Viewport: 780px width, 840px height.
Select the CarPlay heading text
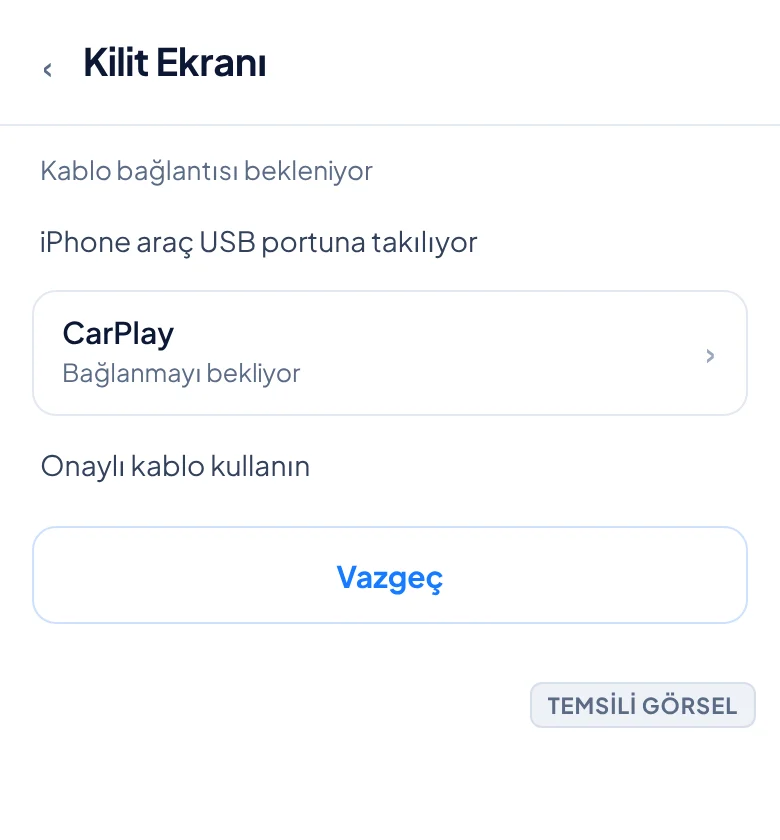(x=118, y=334)
